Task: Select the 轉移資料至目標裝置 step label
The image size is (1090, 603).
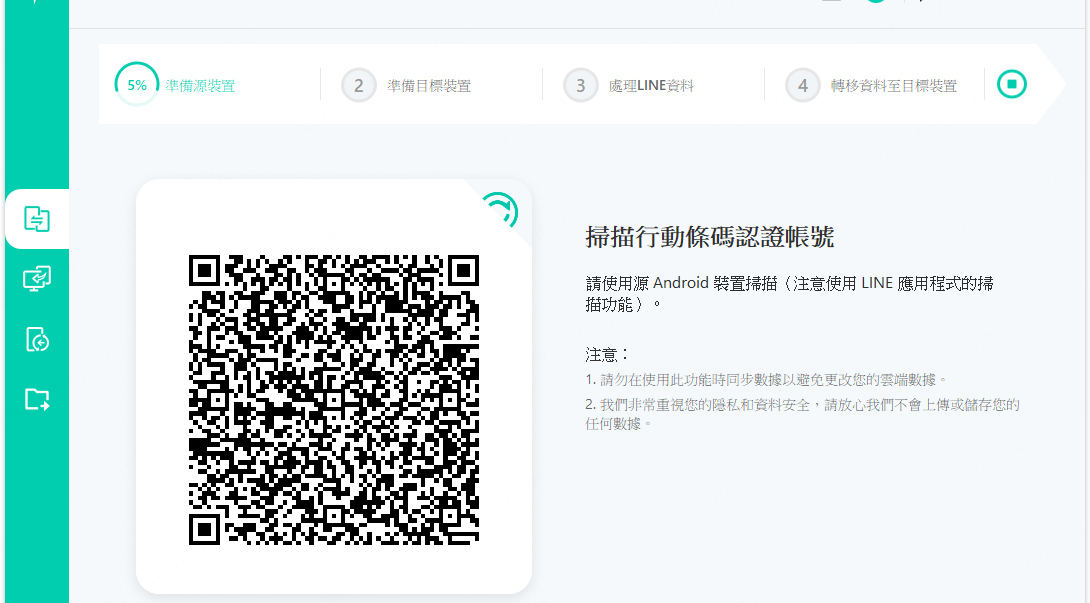Action: 893,86
